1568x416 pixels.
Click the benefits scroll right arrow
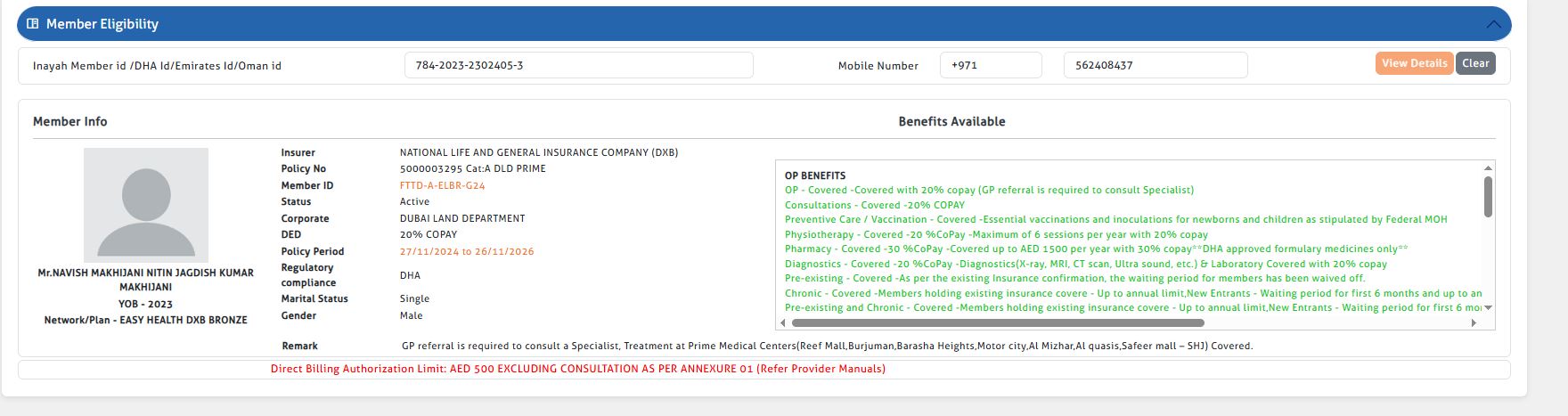(x=1474, y=322)
